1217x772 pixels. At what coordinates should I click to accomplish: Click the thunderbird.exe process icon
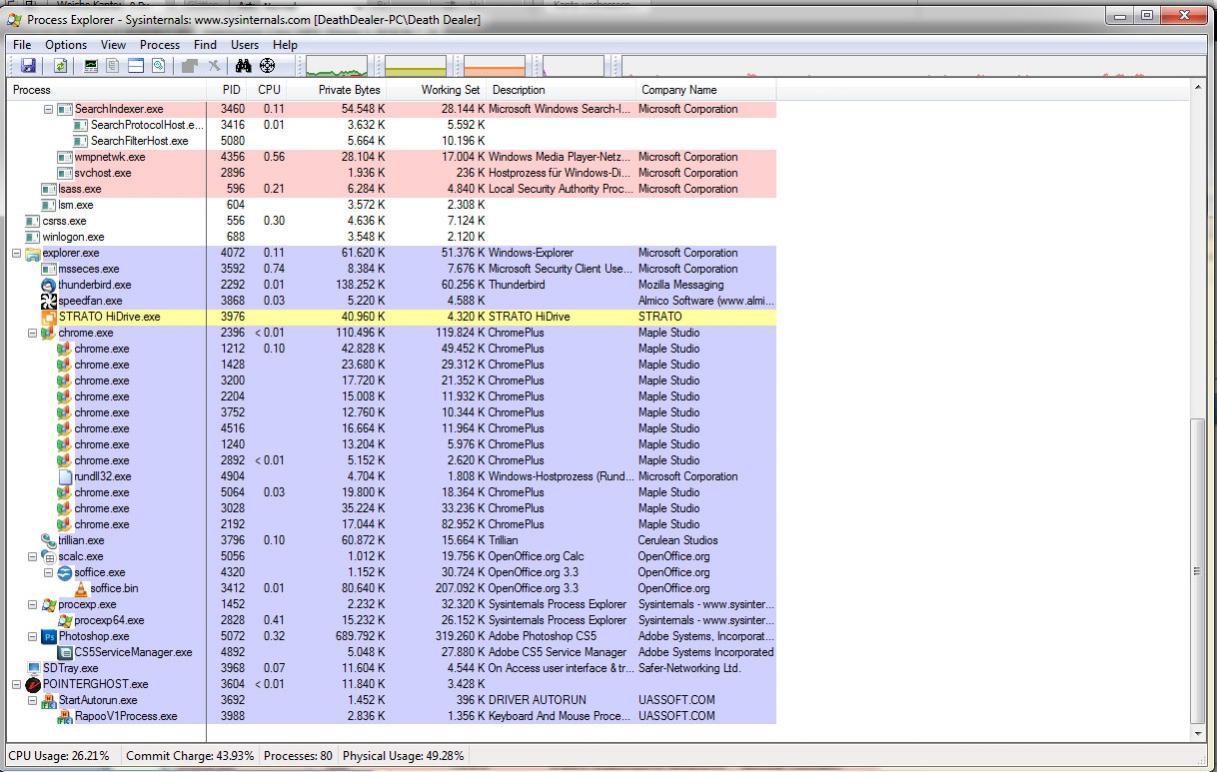pos(49,285)
